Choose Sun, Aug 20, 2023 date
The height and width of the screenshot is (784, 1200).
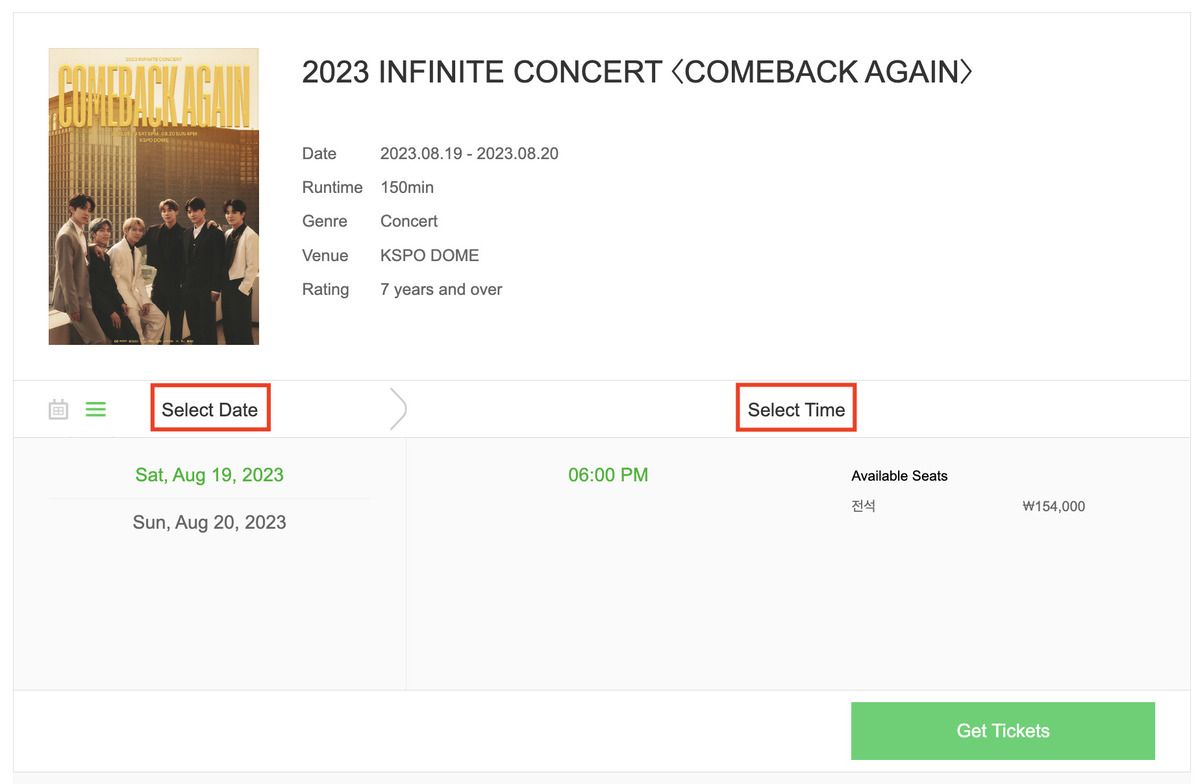pyautogui.click(x=209, y=522)
